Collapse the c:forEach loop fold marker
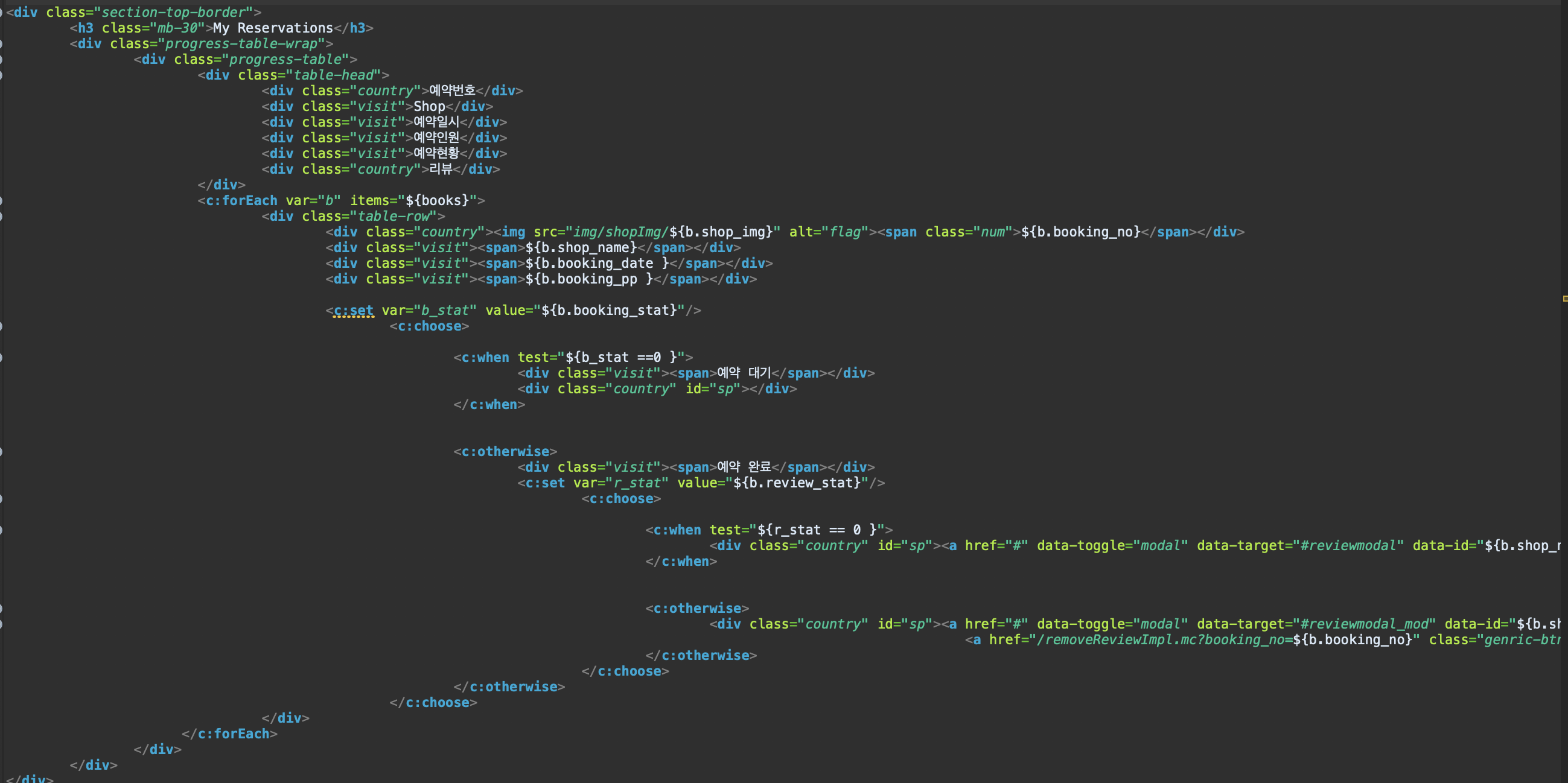 1,201
